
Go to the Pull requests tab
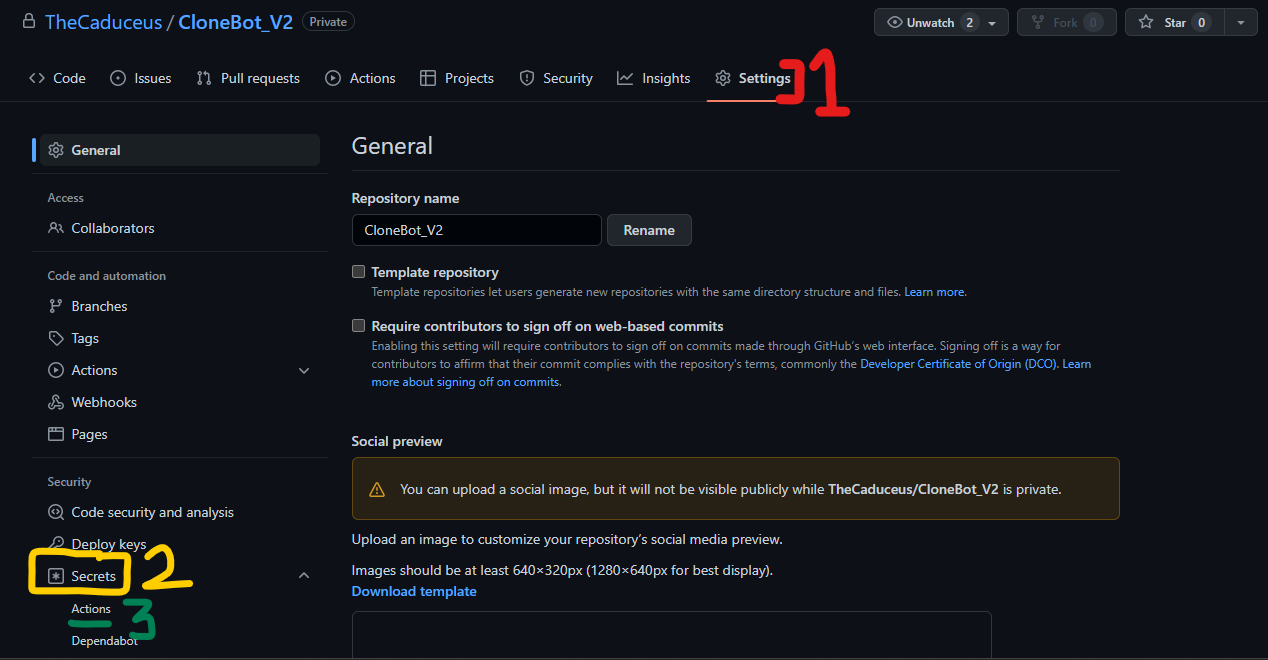248,78
